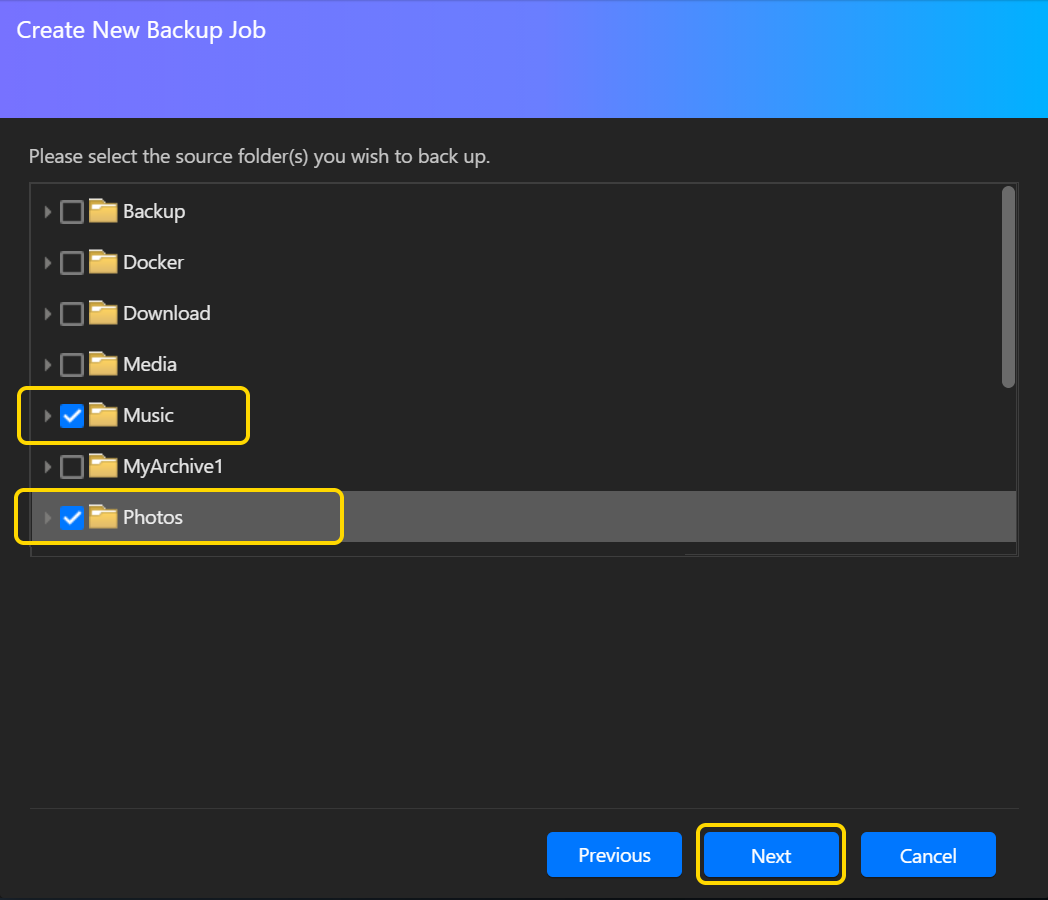Screen dimensions: 1048x900
Task: Expand the MyArchive1 folder arrow
Action: [47, 467]
